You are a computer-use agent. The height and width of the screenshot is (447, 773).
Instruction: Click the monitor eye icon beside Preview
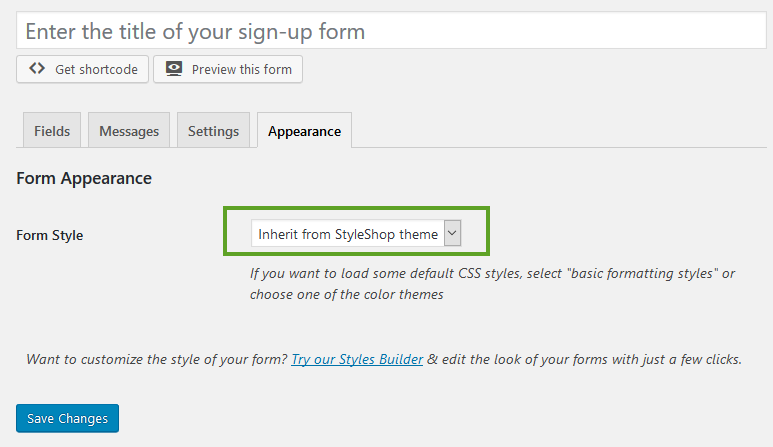point(174,69)
